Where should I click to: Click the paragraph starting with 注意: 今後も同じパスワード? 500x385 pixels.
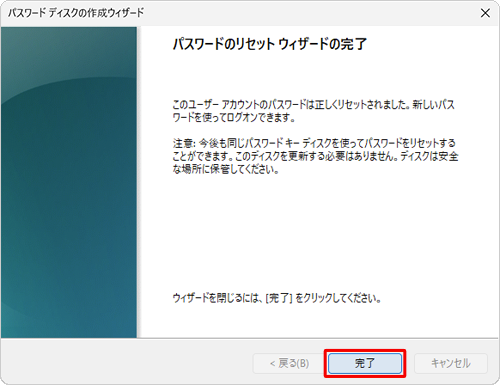click(x=315, y=156)
